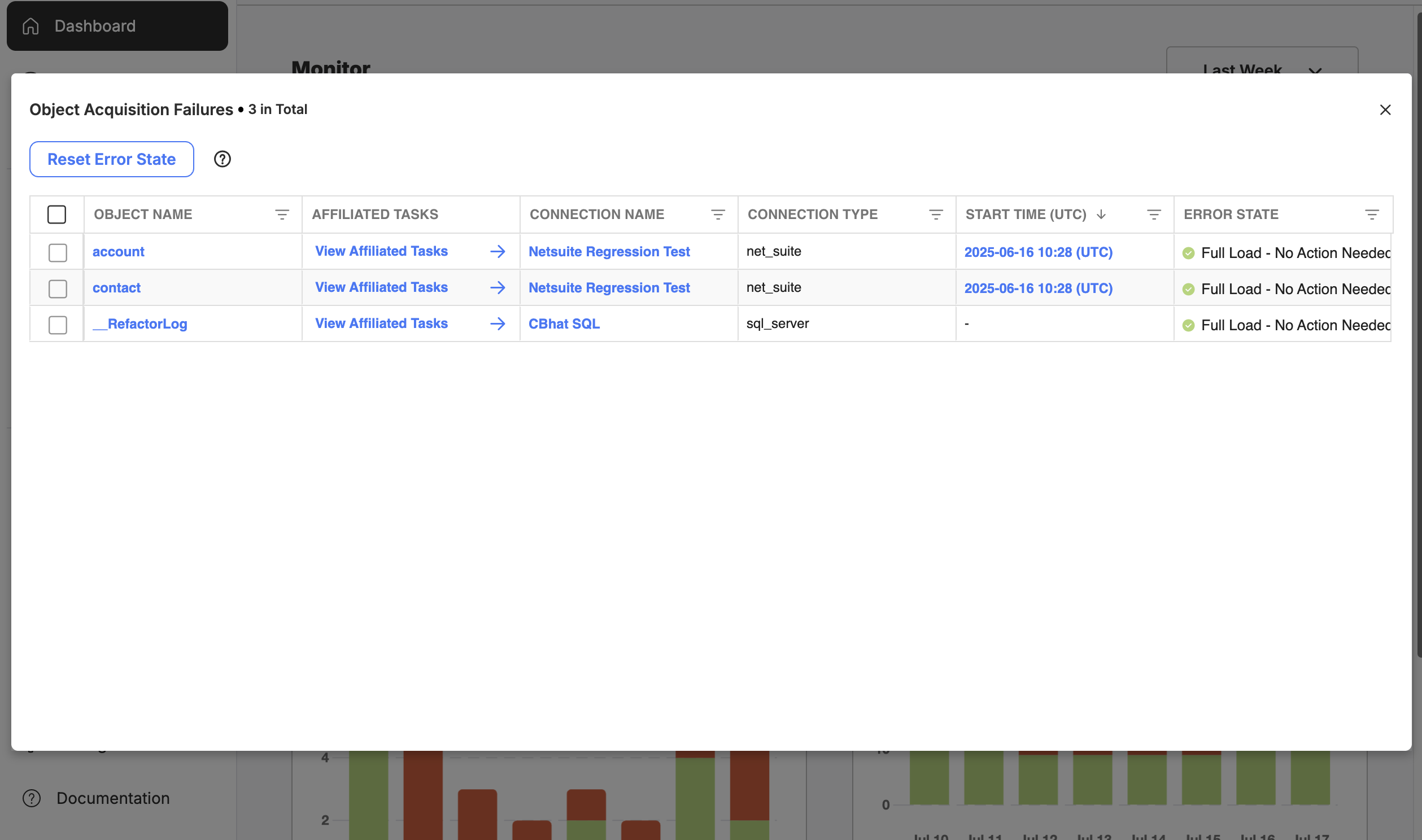Toggle the select-all checkbox in table header
This screenshot has height=840, width=1422.
[x=56, y=215]
